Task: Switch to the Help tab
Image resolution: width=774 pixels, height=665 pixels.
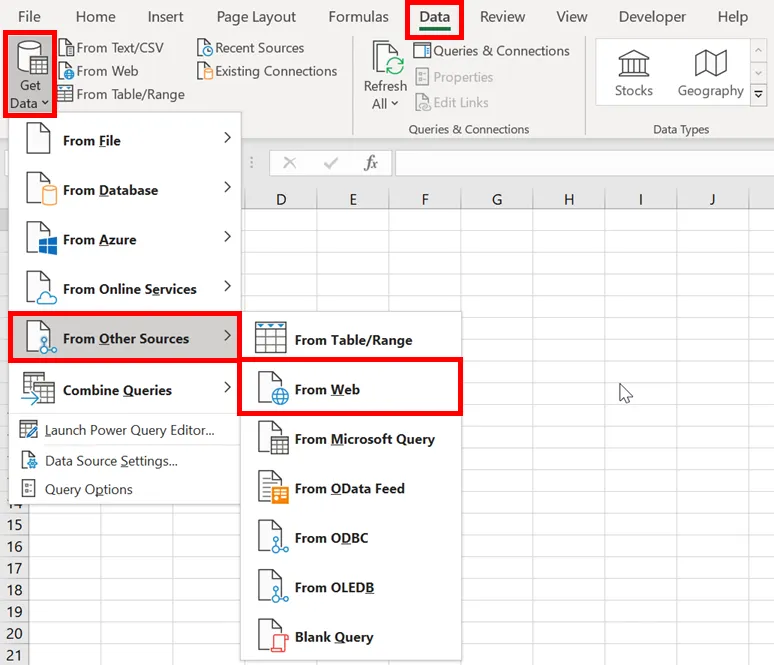Action: click(x=733, y=17)
